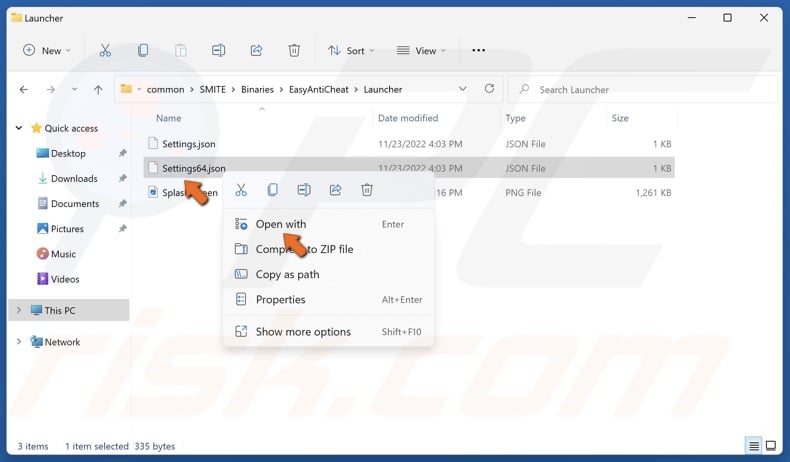Expand the Network tree node
Screen dimensions: 790x462
(19, 342)
